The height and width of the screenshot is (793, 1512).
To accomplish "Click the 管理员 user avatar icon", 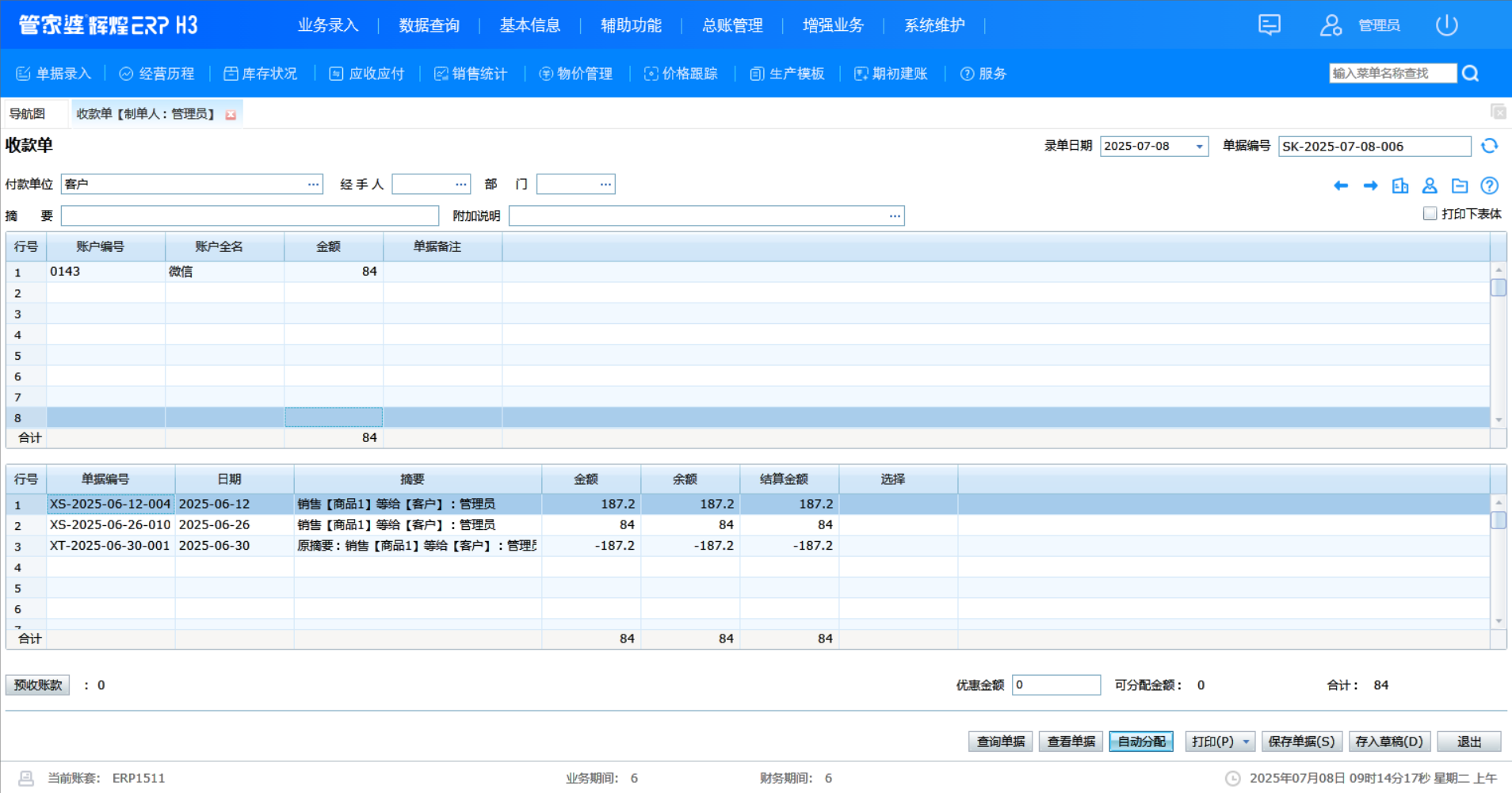I will pos(1331,25).
